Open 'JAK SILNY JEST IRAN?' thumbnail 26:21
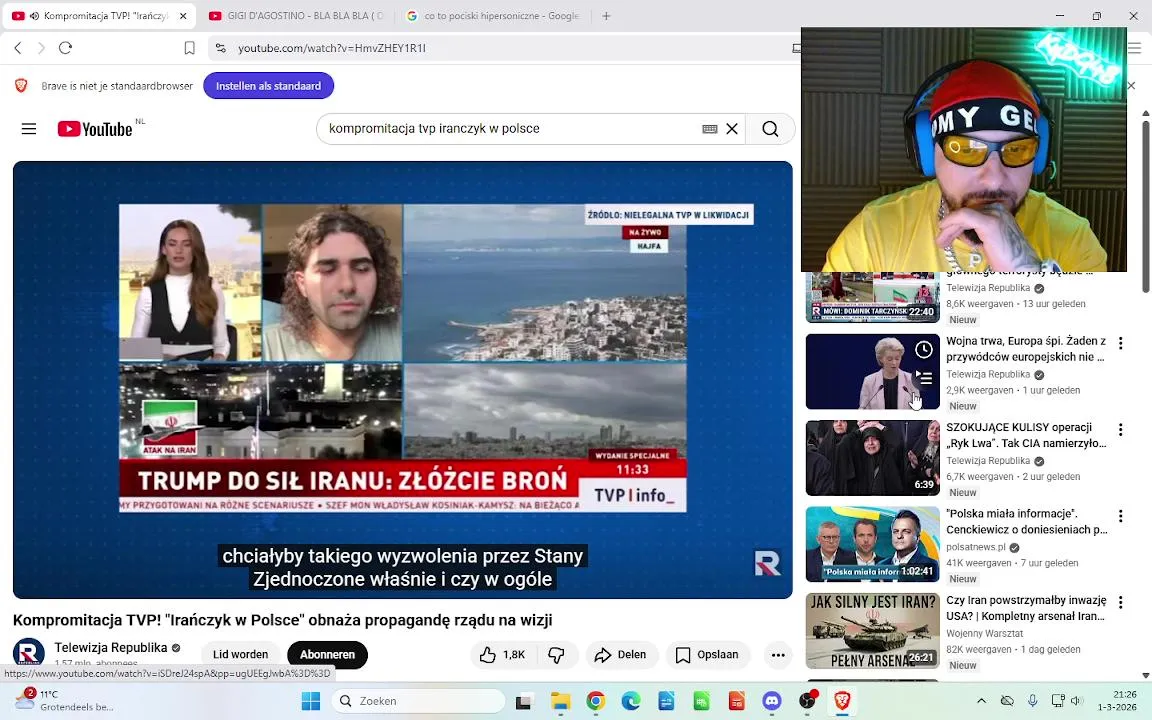The height and width of the screenshot is (720, 1152). pyautogui.click(x=873, y=630)
